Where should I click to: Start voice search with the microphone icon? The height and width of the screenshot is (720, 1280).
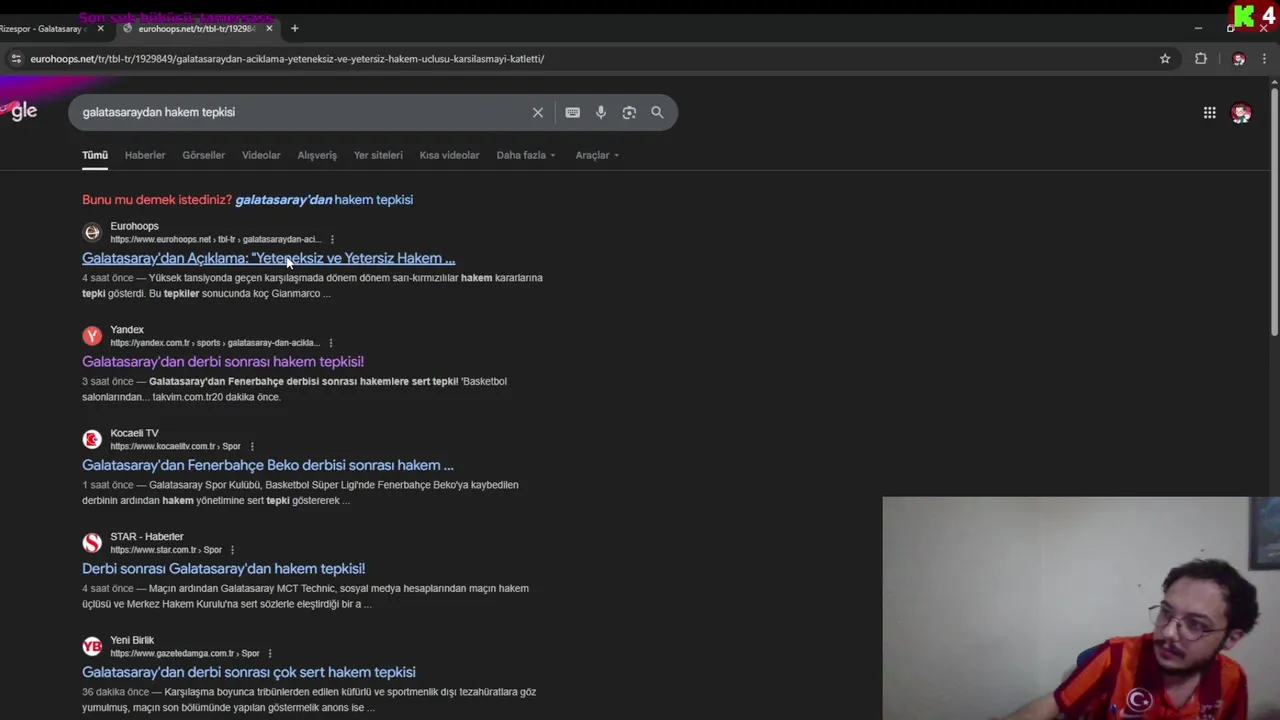[x=601, y=112]
